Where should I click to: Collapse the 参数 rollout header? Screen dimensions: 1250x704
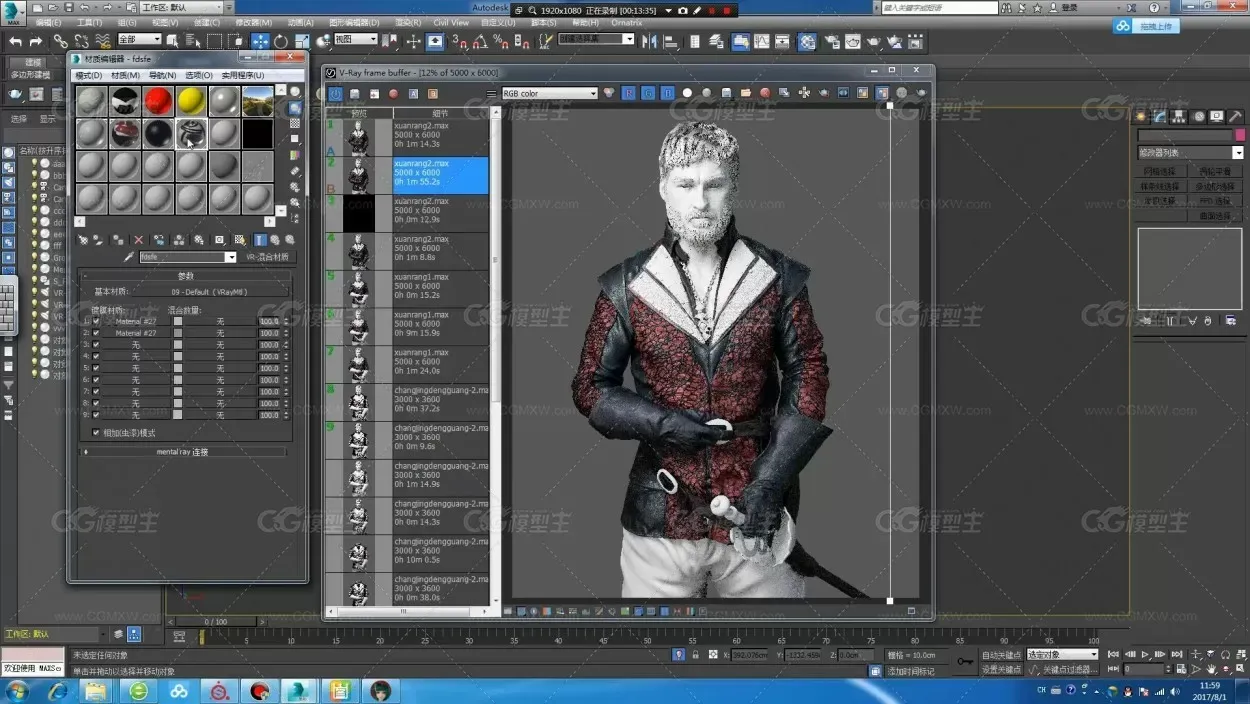tap(186, 275)
